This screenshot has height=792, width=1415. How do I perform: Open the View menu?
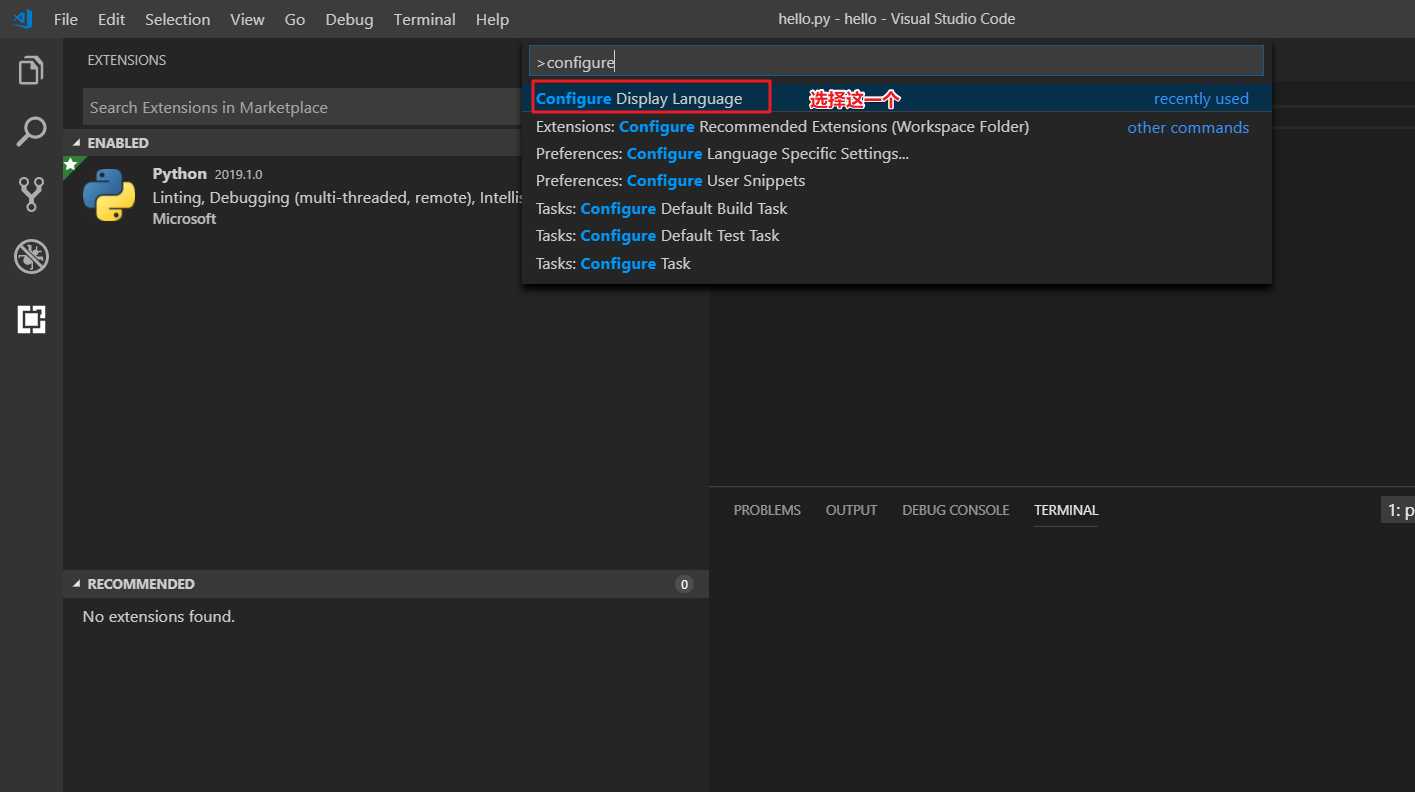[247, 19]
